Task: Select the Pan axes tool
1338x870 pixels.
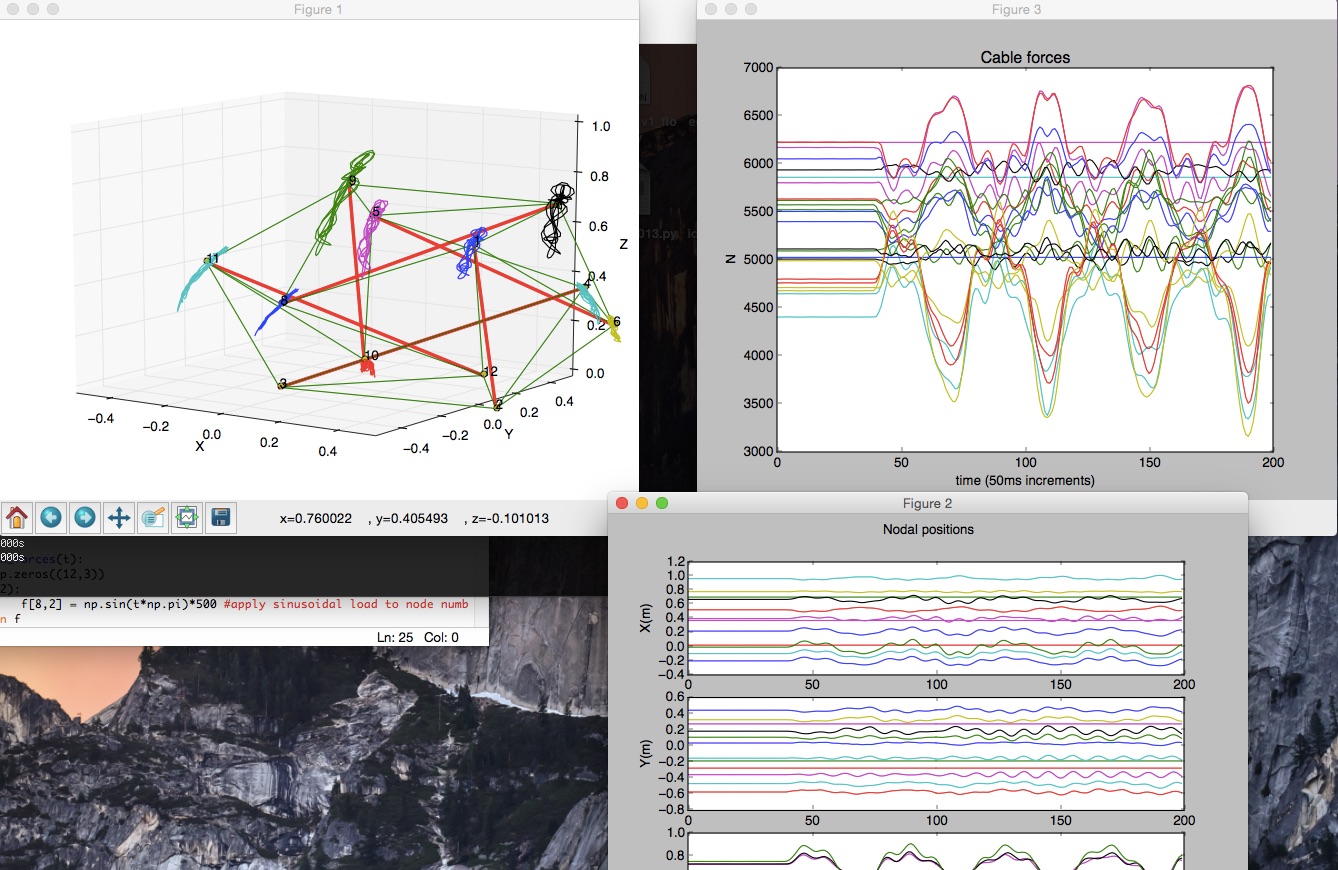Action: point(118,517)
